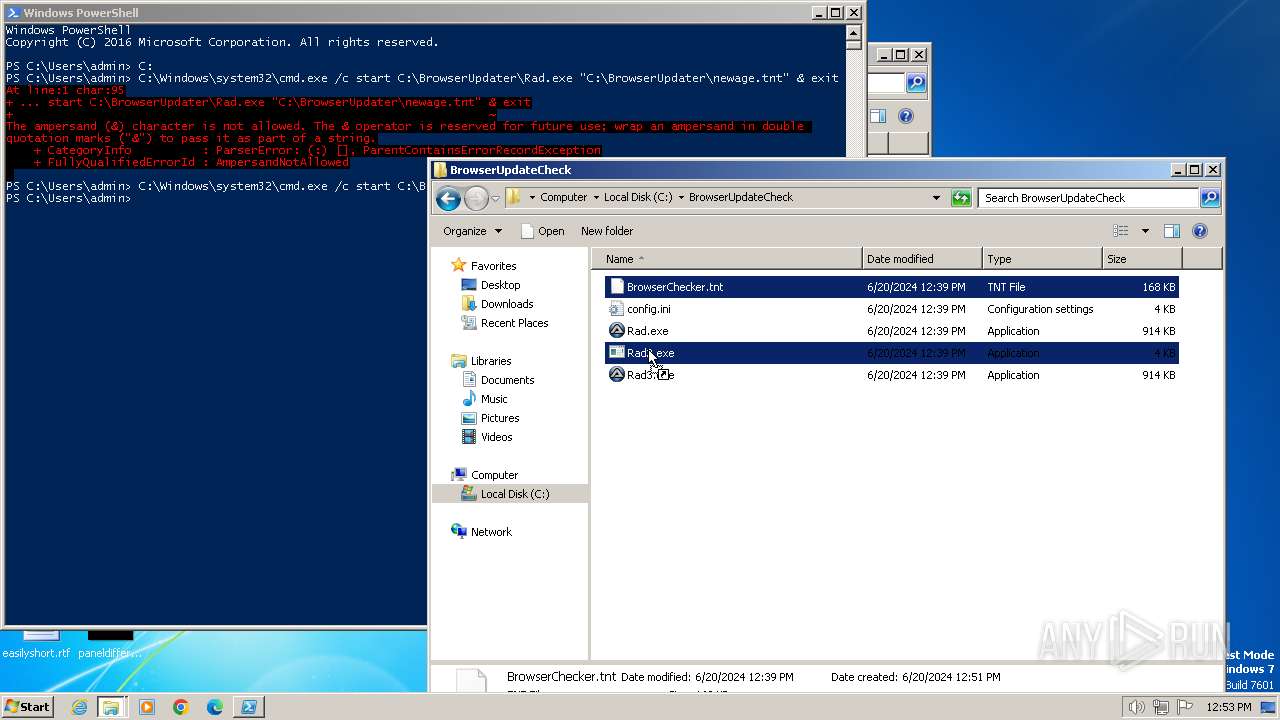Click the change view icon
This screenshot has width=1280, height=720.
point(1121,231)
